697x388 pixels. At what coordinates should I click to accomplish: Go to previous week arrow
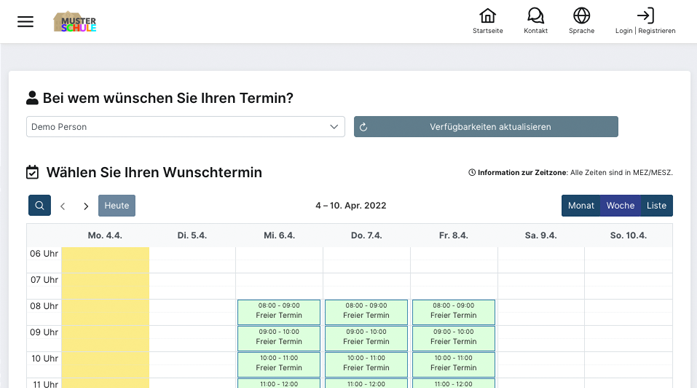click(63, 206)
